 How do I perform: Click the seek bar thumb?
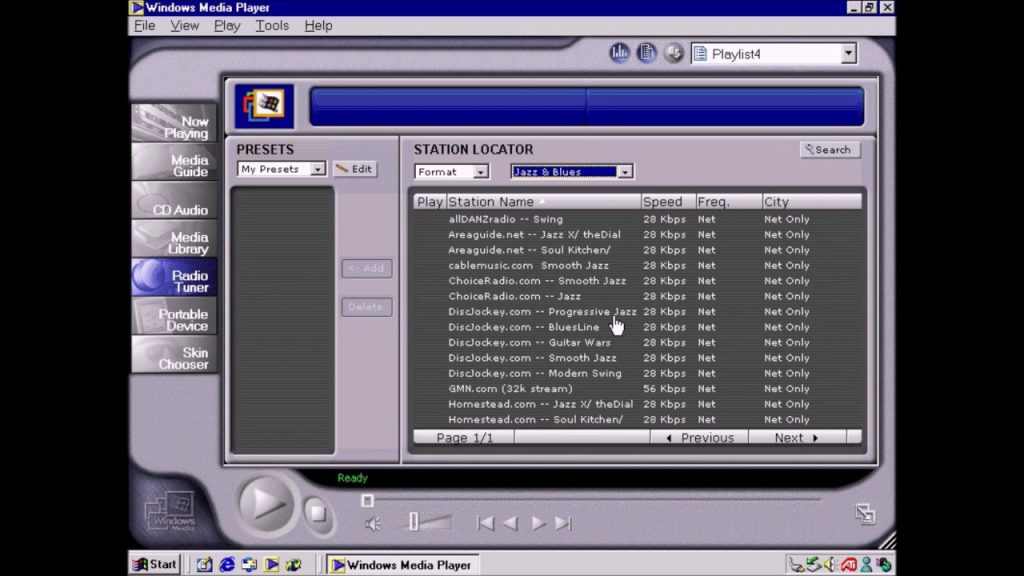click(368, 501)
